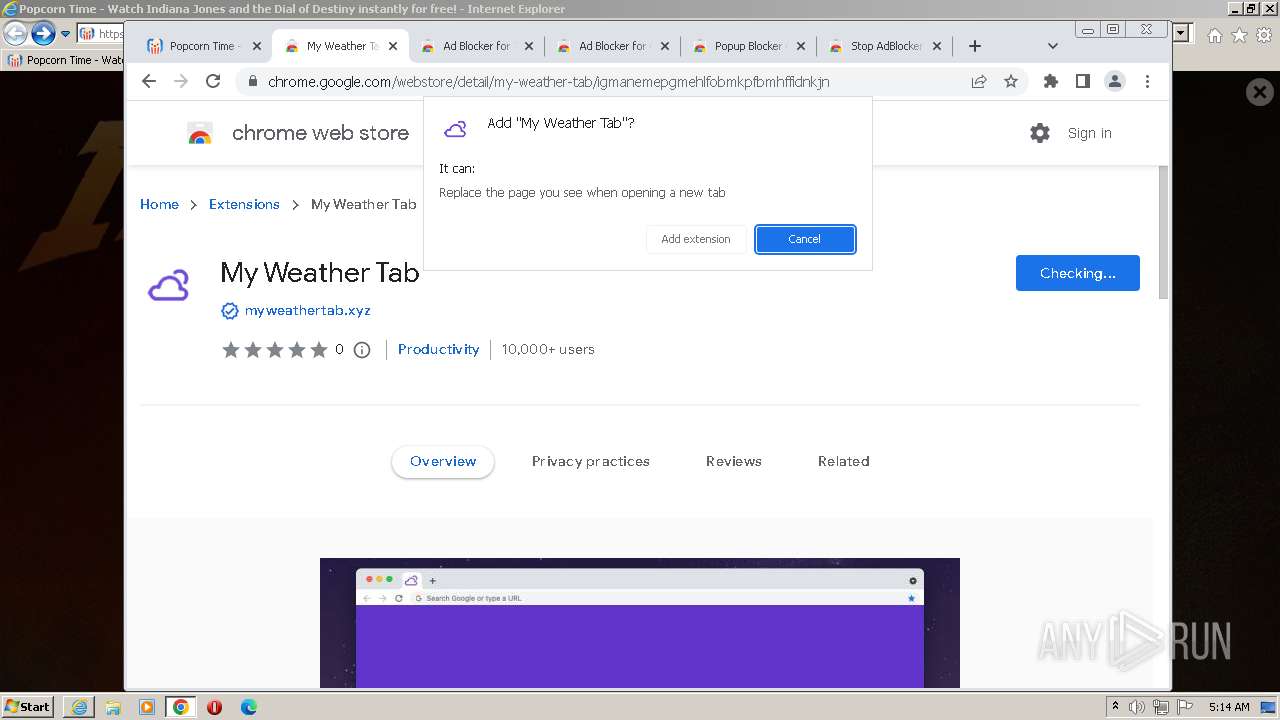Screen dimensions: 1280x720
Task: Show hidden tray icons arrow
Action: tap(1115, 707)
